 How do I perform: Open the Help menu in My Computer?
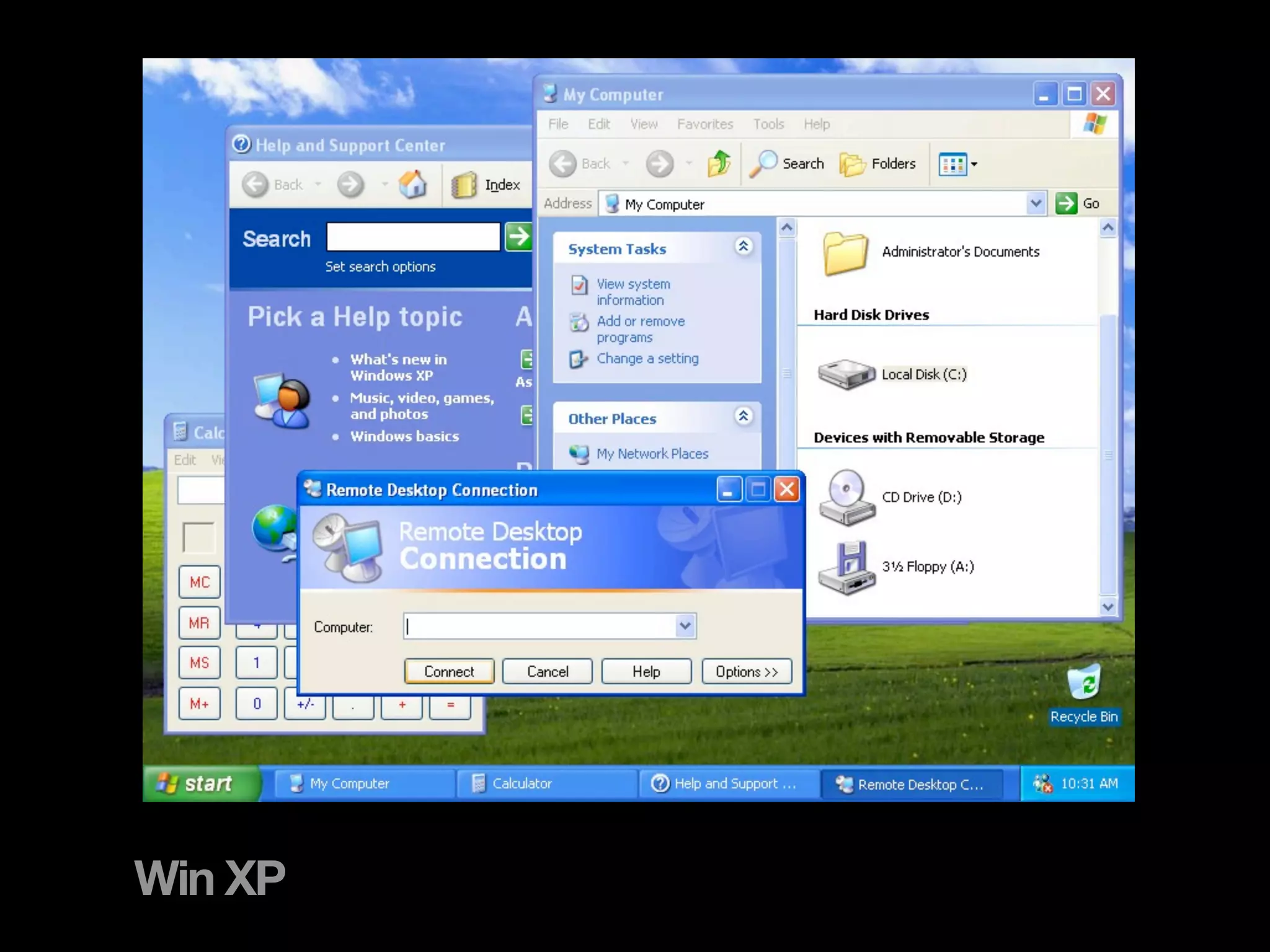click(817, 124)
